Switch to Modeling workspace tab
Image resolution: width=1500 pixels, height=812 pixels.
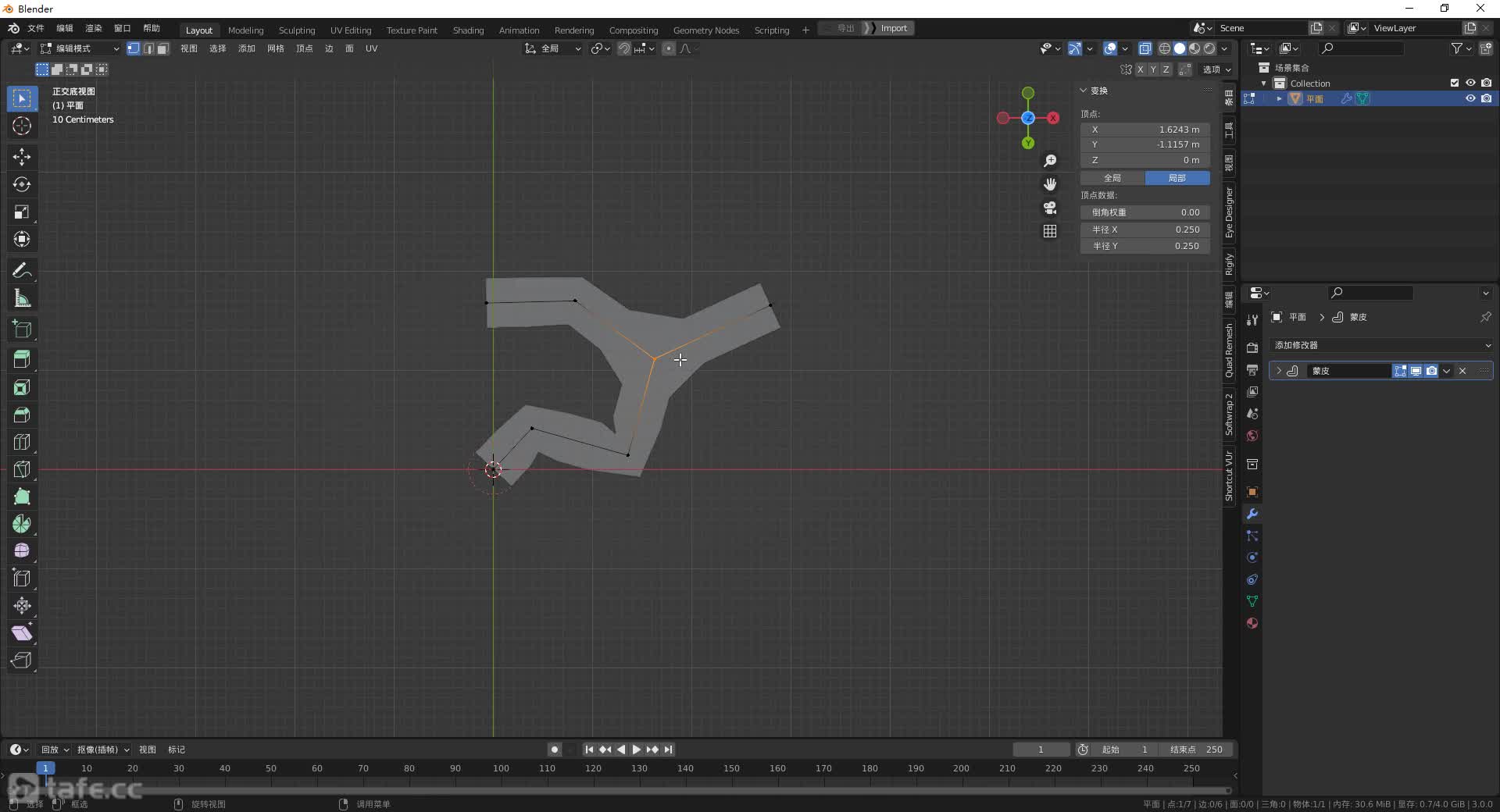245,30
